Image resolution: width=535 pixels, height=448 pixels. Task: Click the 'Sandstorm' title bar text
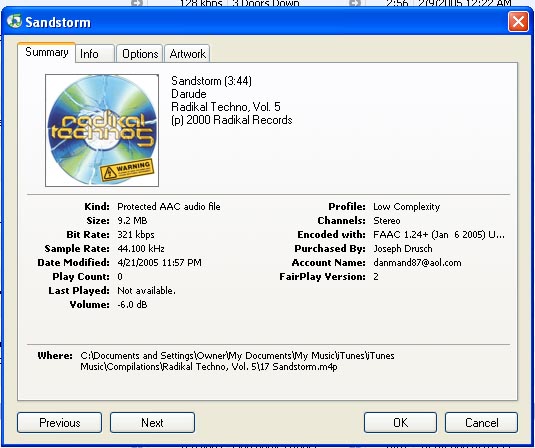click(58, 22)
